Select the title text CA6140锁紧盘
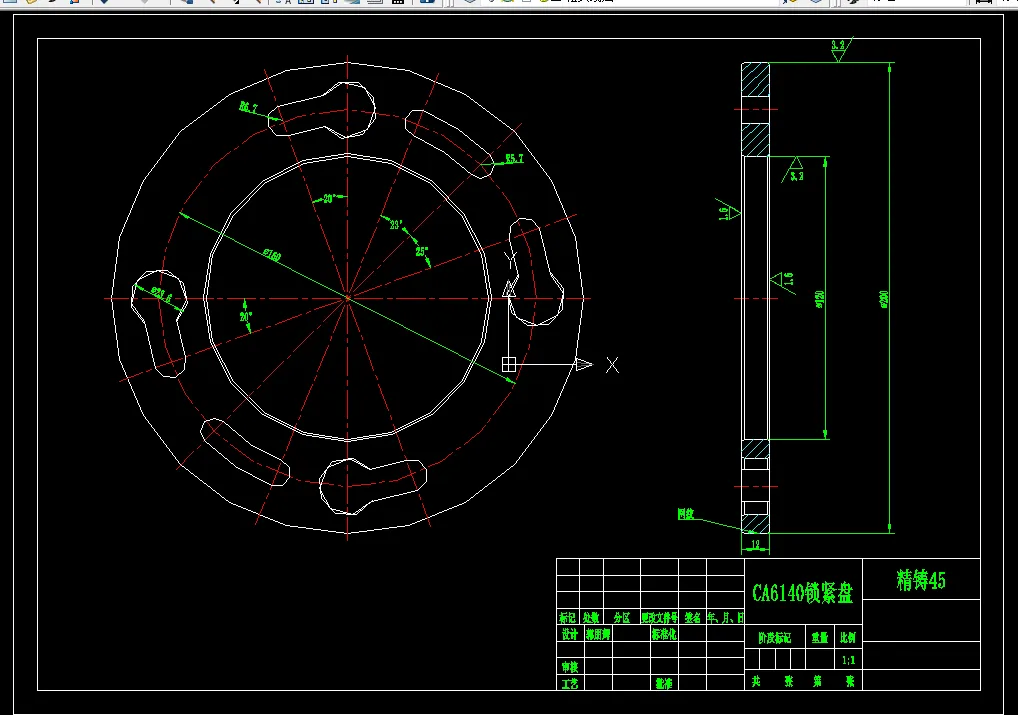1018x715 pixels. click(x=802, y=593)
